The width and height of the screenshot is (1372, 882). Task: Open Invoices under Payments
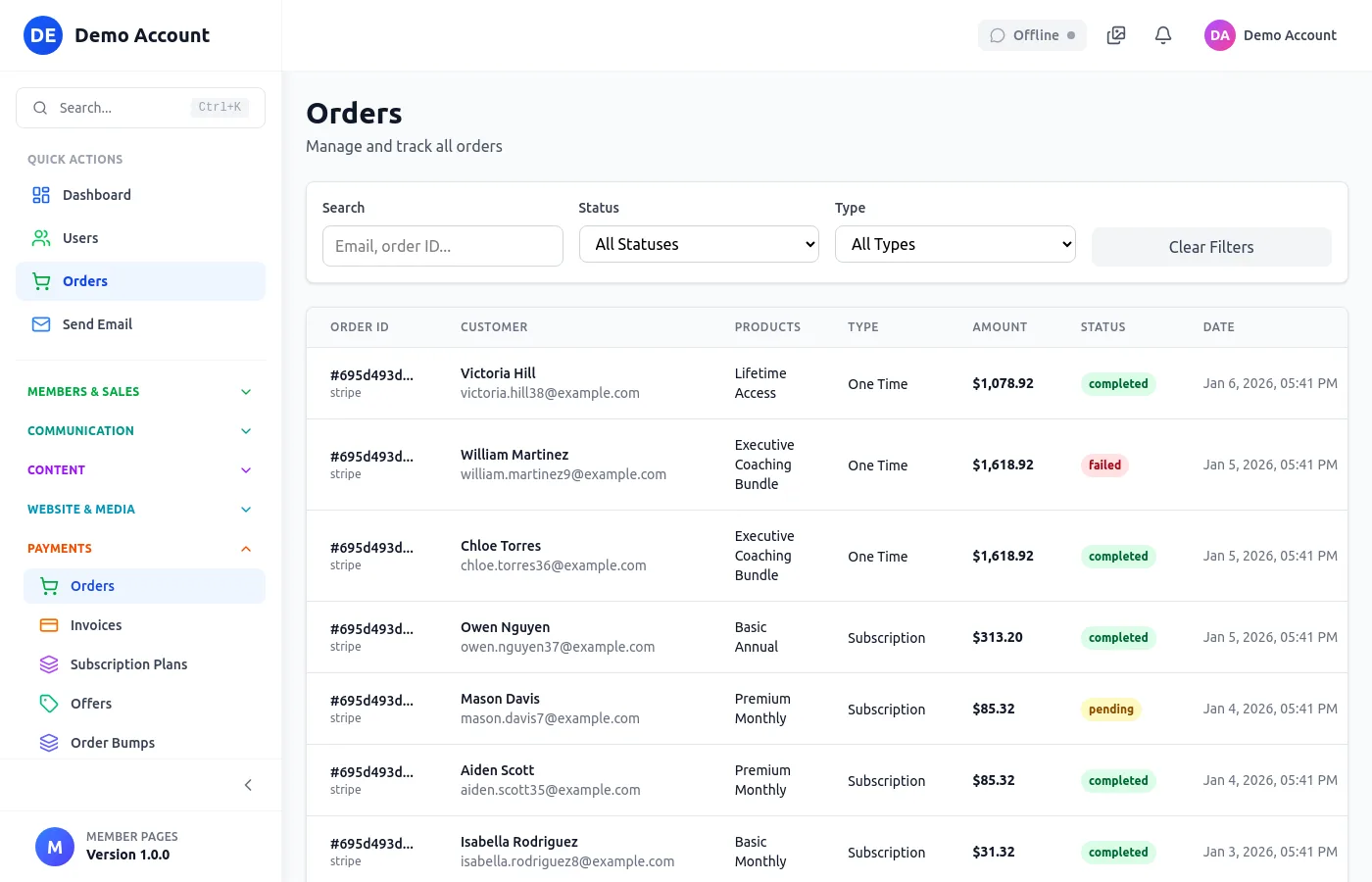click(144, 625)
